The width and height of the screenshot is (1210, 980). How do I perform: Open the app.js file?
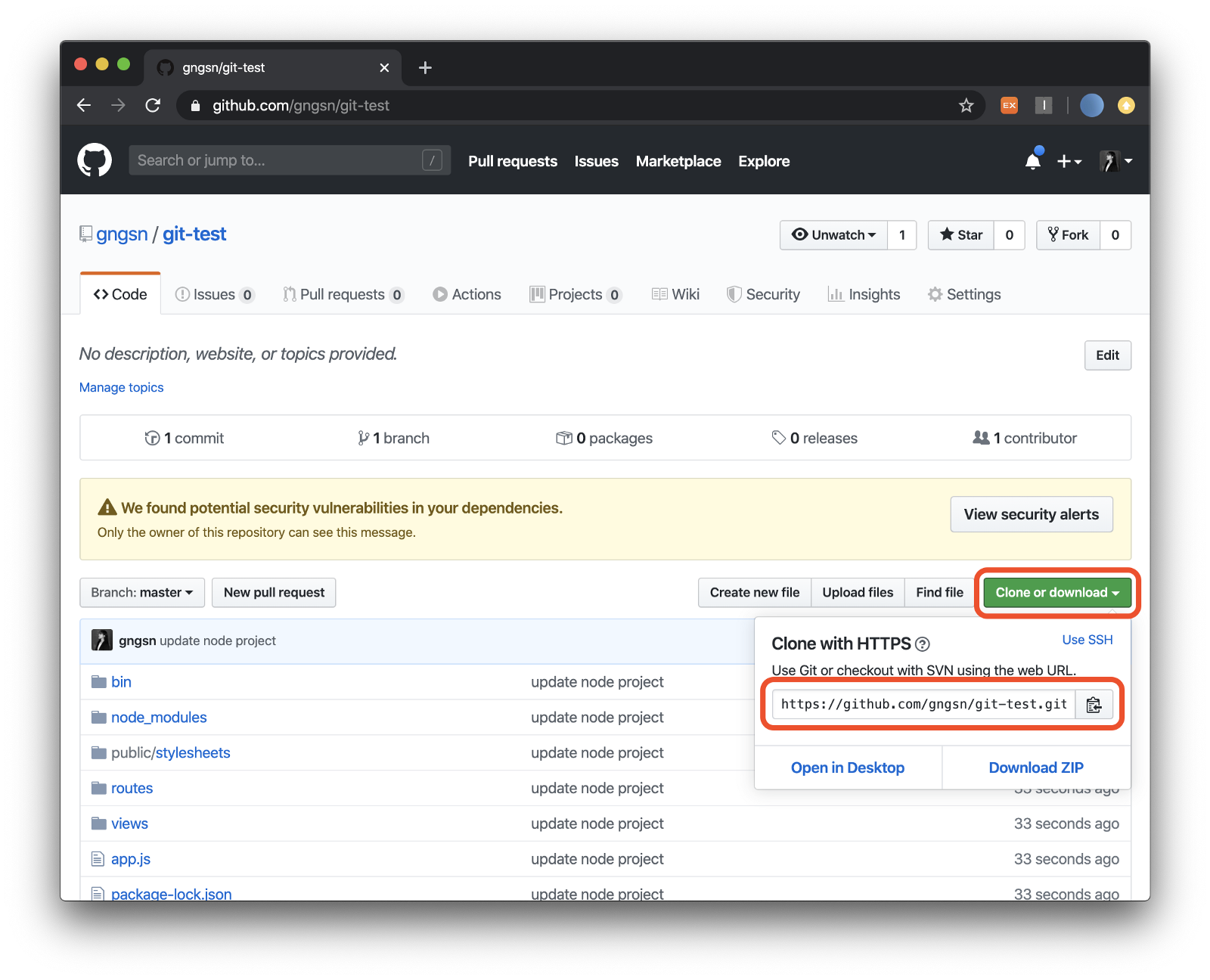click(131, 860)
